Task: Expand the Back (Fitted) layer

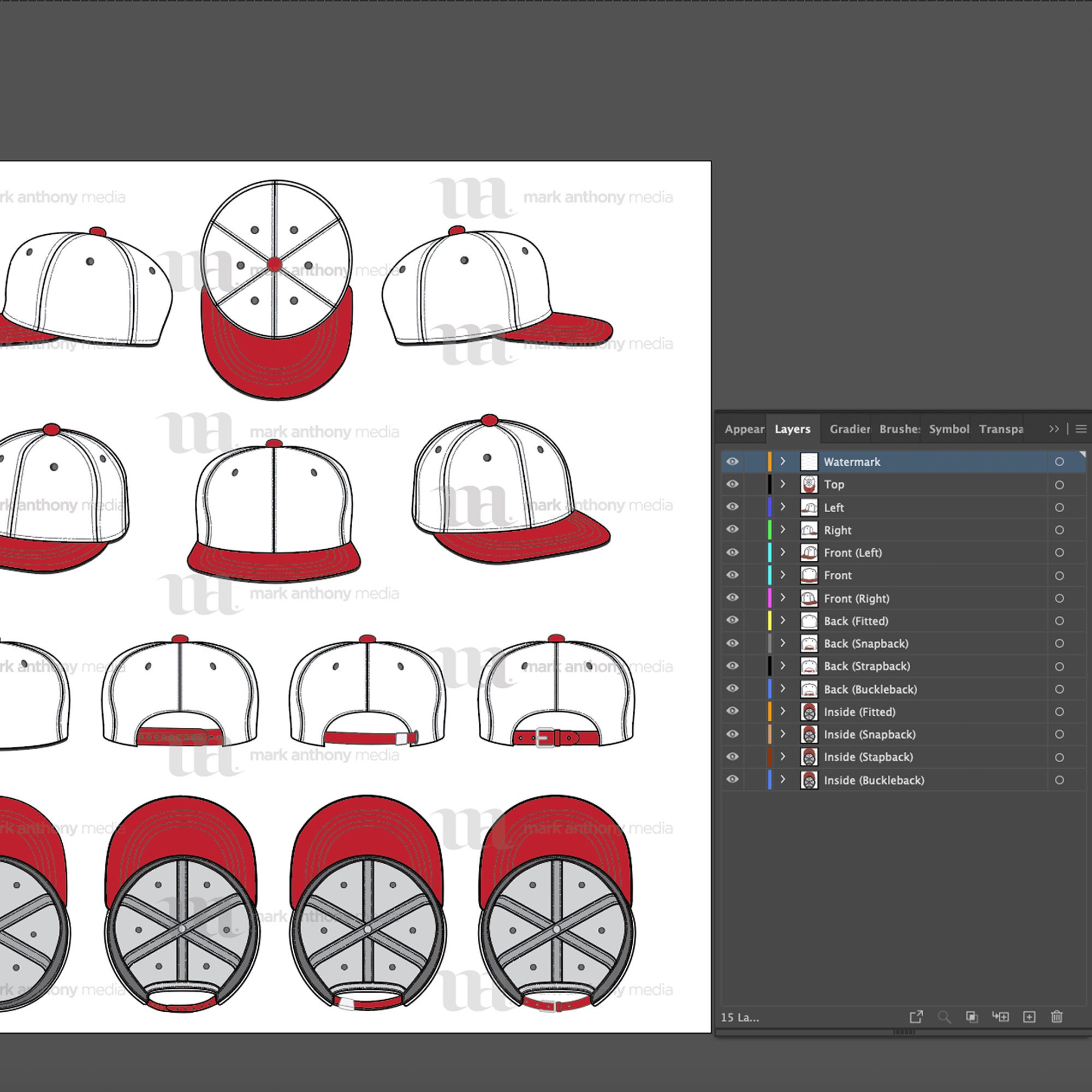Action: point(783,621)
